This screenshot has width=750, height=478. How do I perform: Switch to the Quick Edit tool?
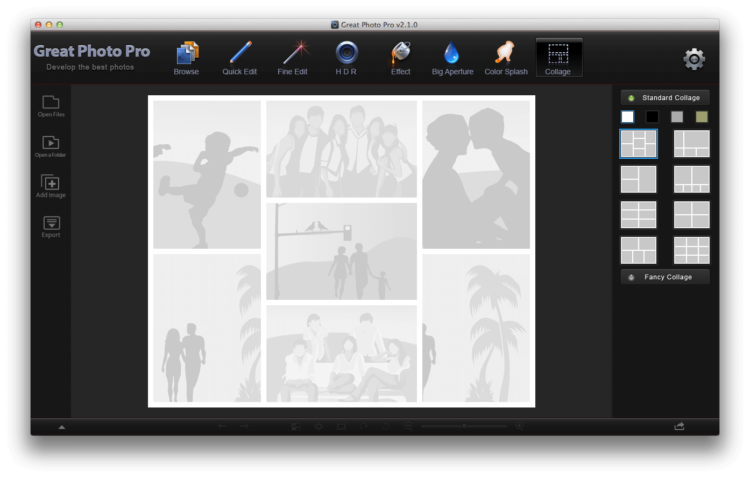coord(240,58)
